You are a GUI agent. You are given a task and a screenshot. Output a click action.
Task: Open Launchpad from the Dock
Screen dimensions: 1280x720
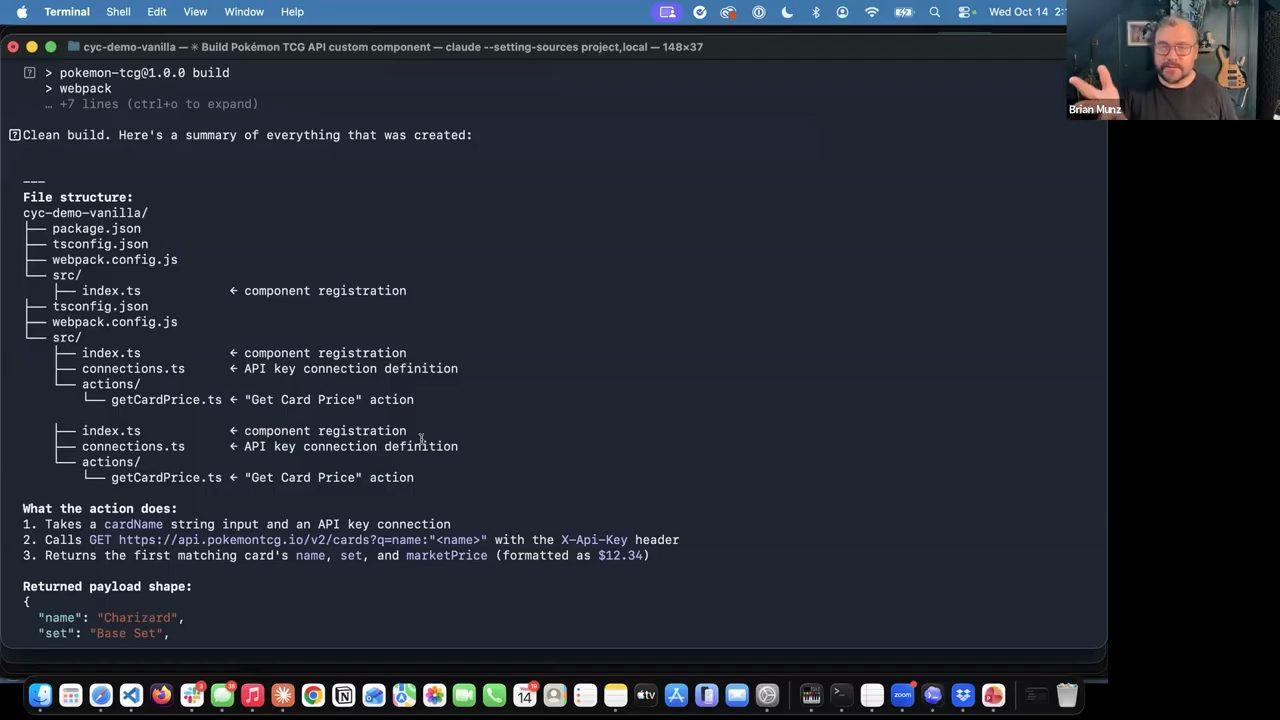[x=70, y=695]
